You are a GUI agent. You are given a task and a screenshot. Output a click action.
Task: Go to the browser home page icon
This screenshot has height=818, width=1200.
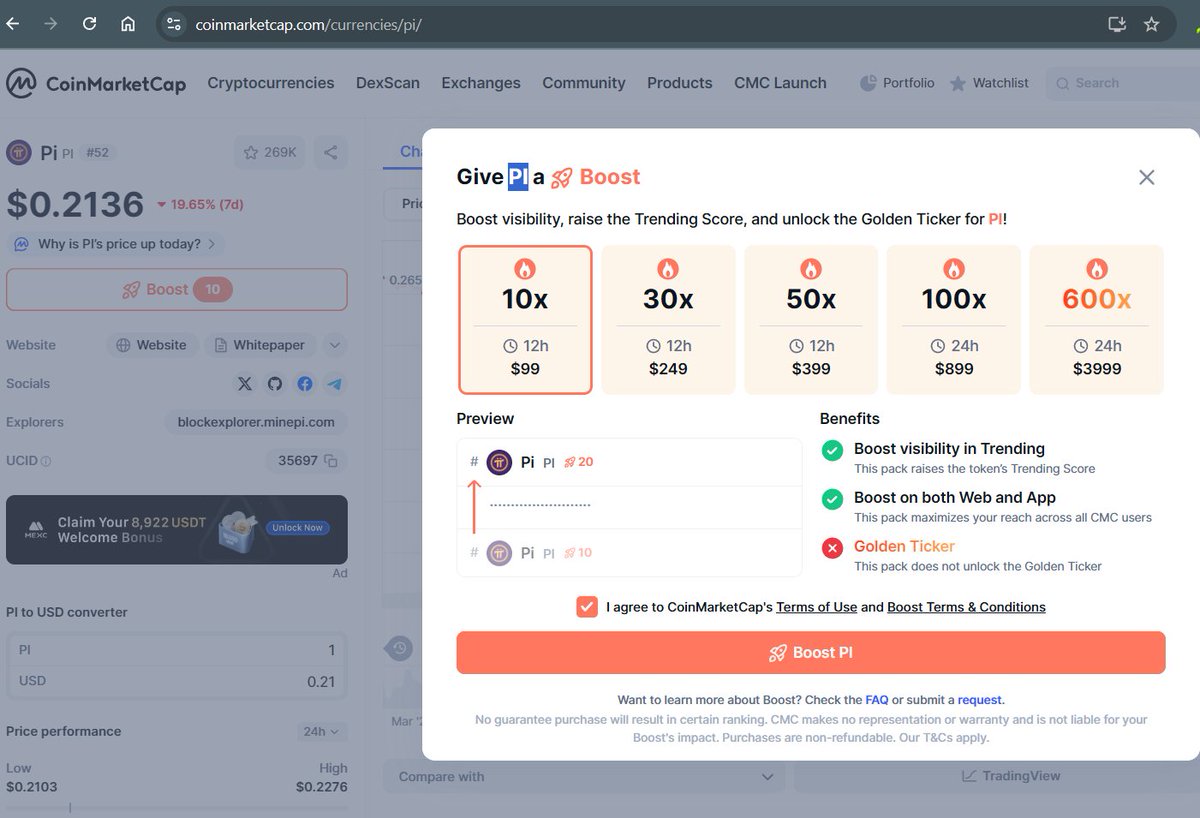[128, 24]
